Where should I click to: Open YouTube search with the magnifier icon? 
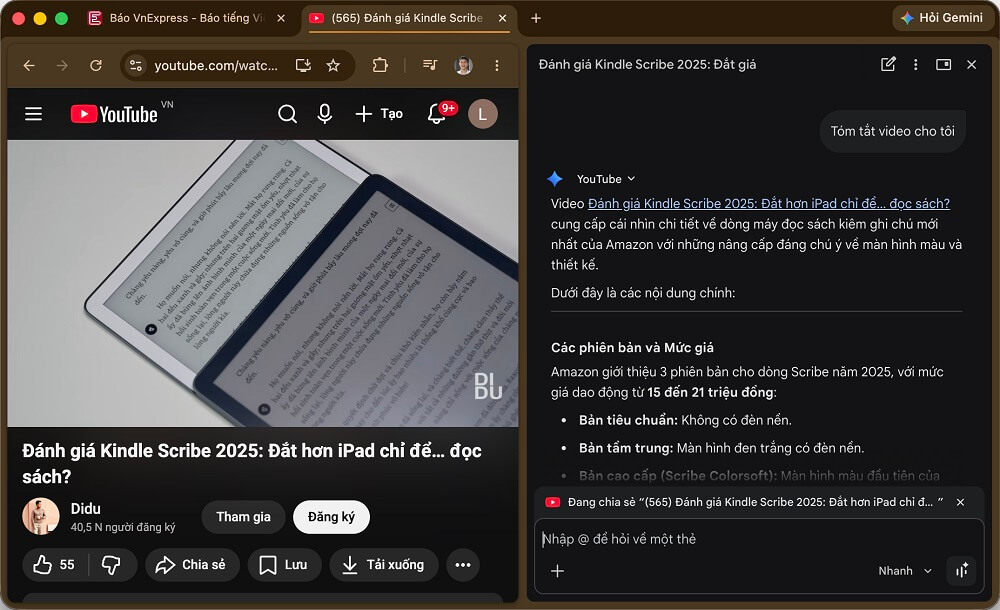(x=288, y=113)
